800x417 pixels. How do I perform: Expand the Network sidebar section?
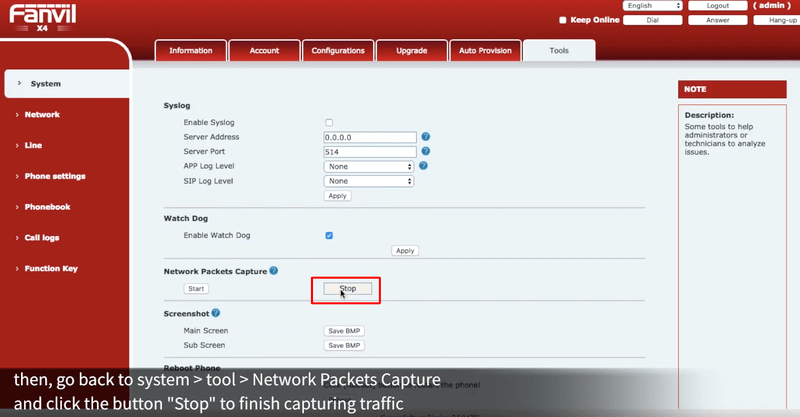[42, 115]
